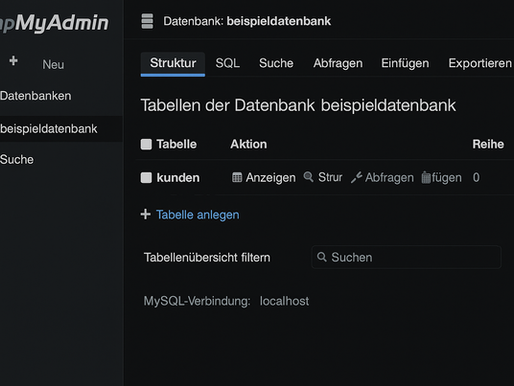This screenshot has height=386, width=514.
Task: Click the MySQL-Verbindung label
Action: (197, 301)
